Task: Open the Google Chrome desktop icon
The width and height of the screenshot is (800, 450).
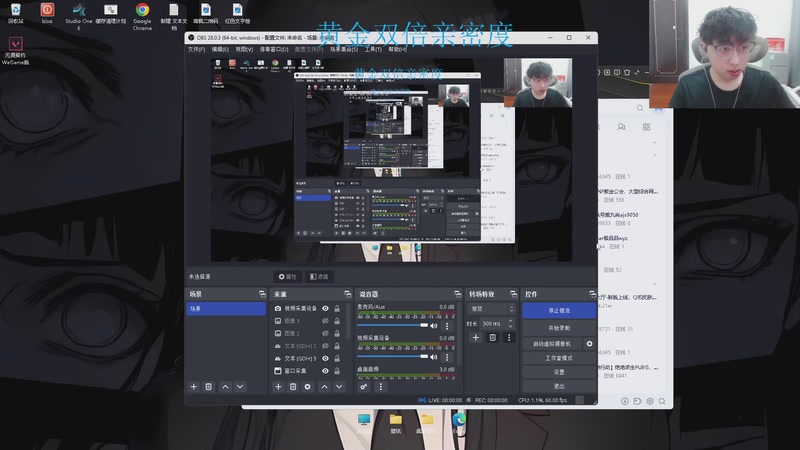Action: tap(142, 16)
